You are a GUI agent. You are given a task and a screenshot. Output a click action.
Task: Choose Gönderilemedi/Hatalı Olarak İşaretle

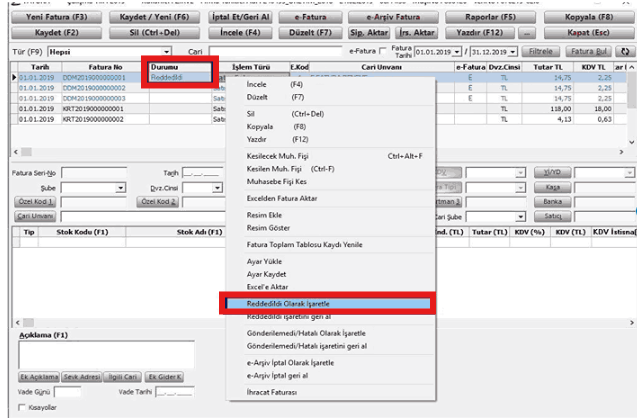tap(331, 333)
